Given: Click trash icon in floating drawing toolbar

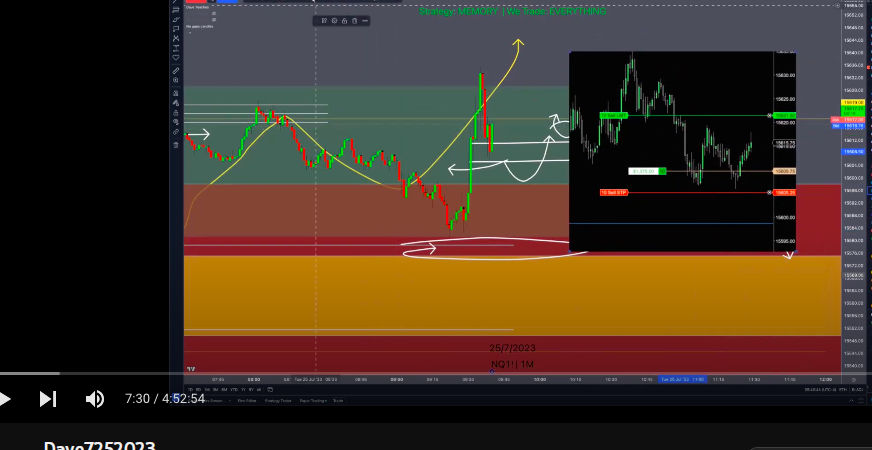Looking at the screenshot, I should pyautogui.click(x=354, y=21).
